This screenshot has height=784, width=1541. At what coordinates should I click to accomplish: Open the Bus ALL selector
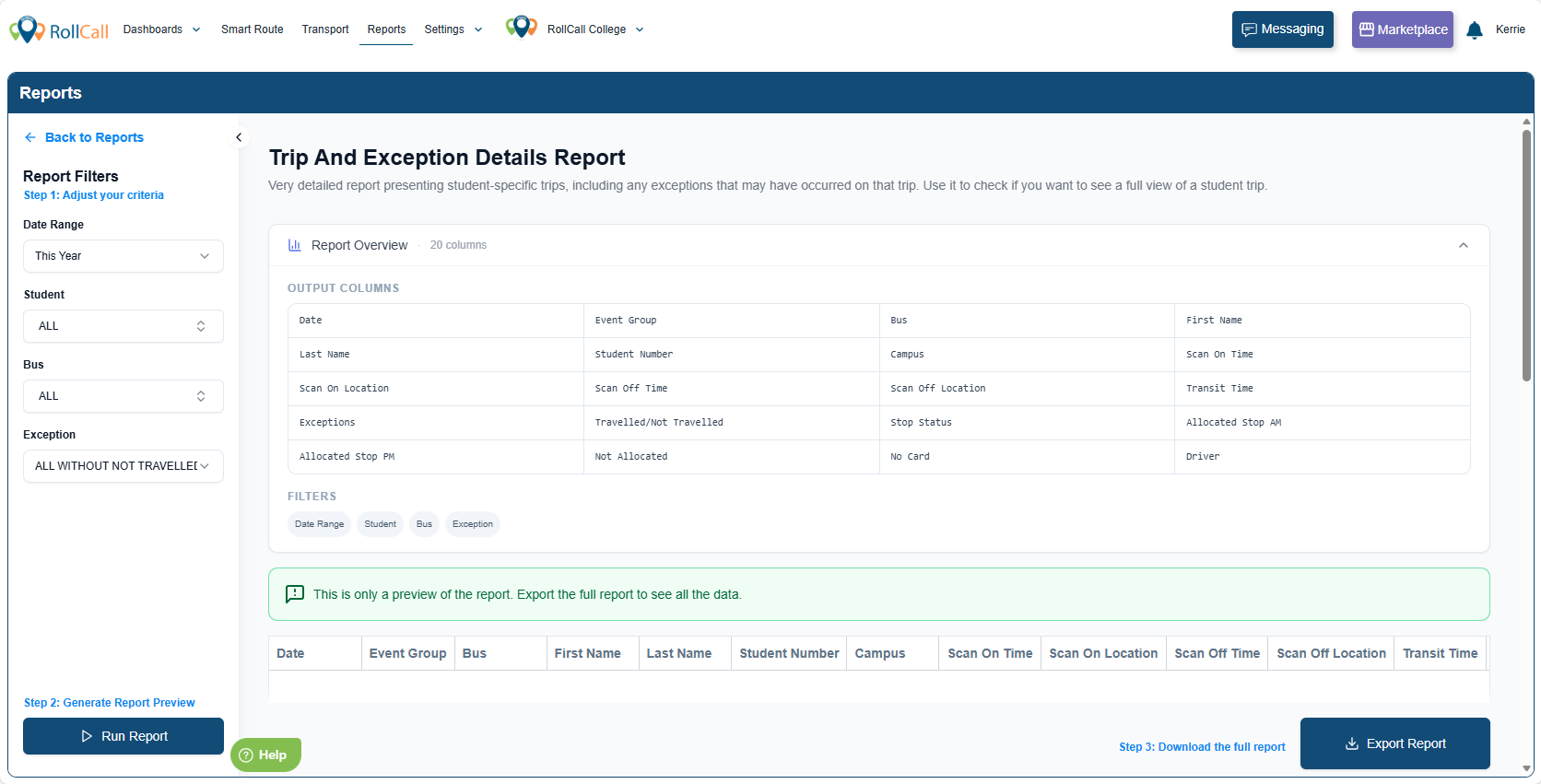tap(123, 396)
